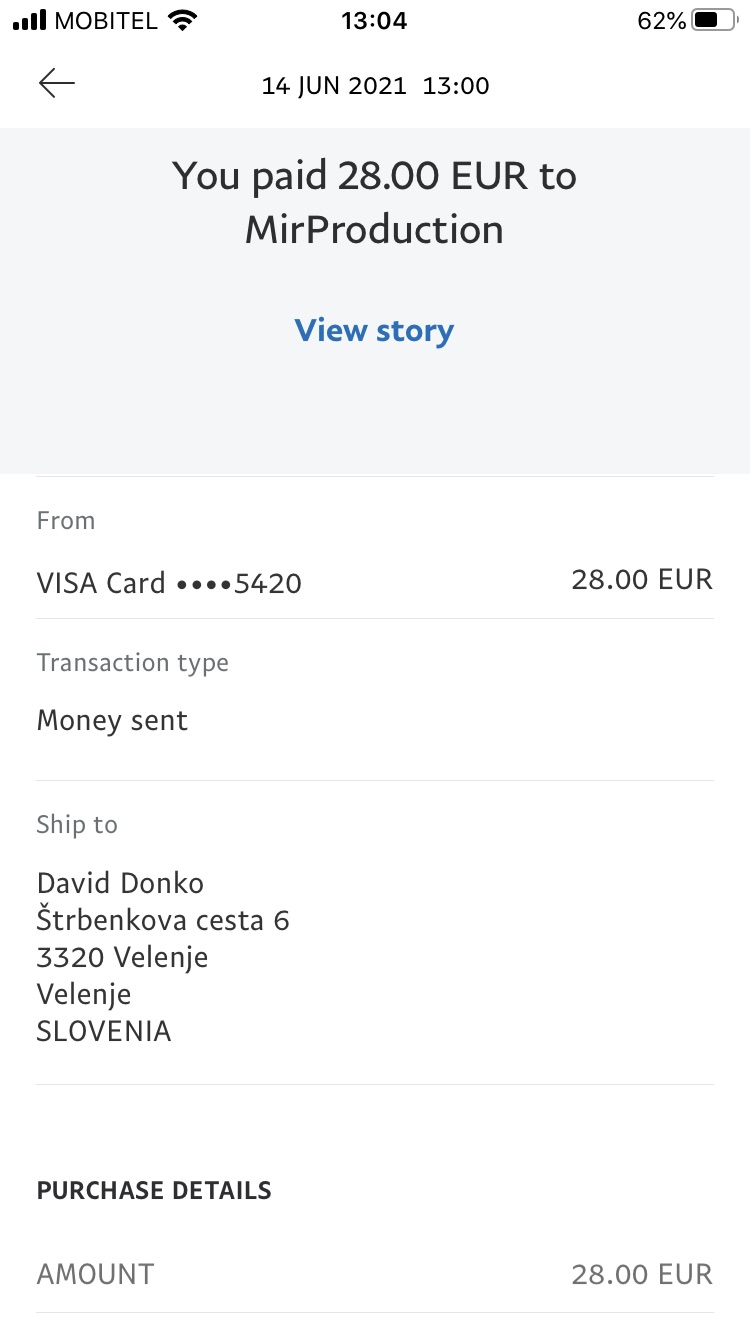This screenshot has width=750, height=1334.
Task: Tap the 28.00 EUR amount beside VISA Card
Action: click(641, 579)
